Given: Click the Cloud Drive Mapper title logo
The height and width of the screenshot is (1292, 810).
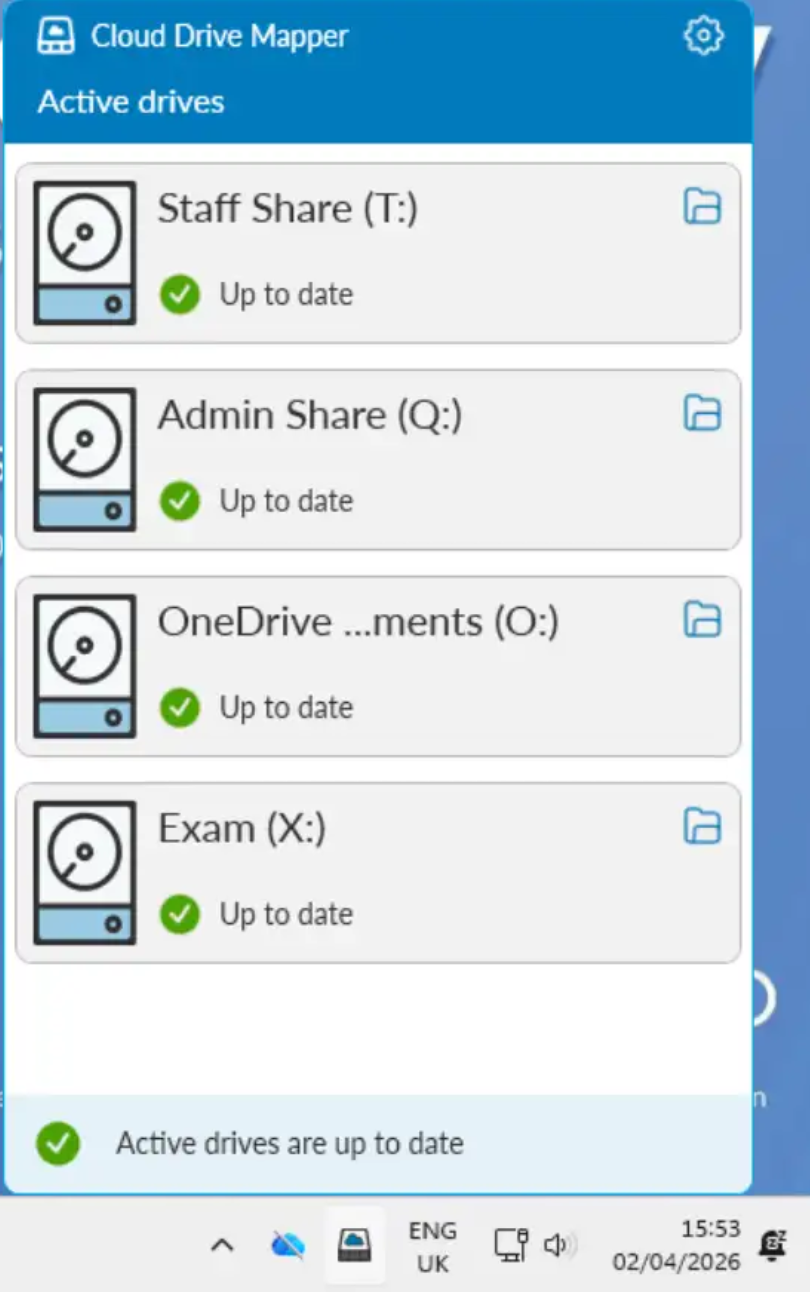Looking at the screenshot, I should [x=57, y=36].
